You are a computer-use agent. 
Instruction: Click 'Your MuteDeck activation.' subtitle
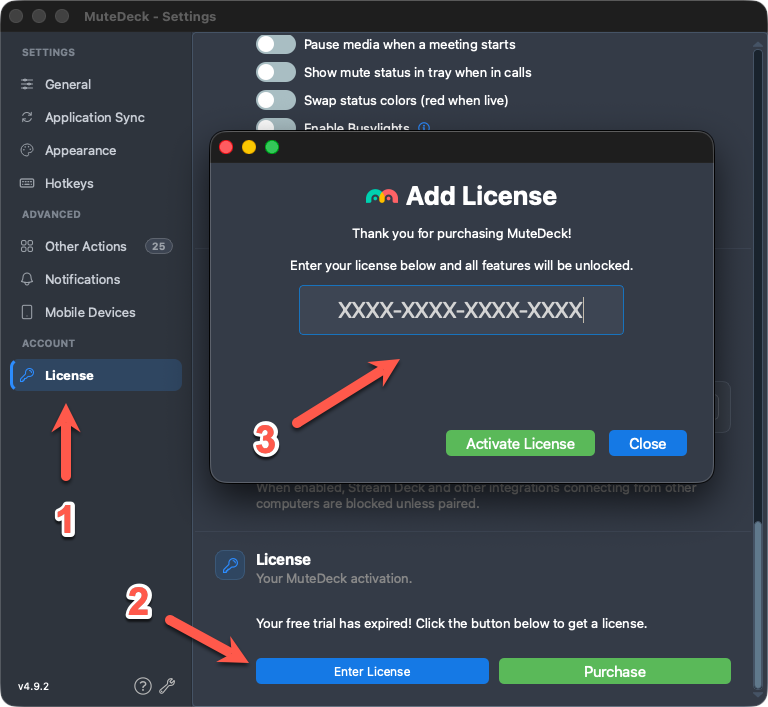click(334, 579)
